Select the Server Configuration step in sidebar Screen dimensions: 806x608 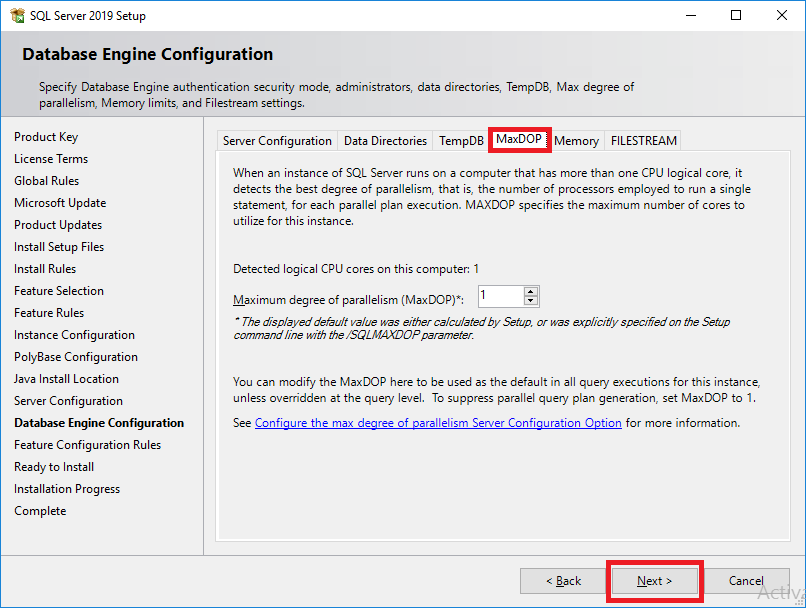pyautogui.click(x=68, y=401)
